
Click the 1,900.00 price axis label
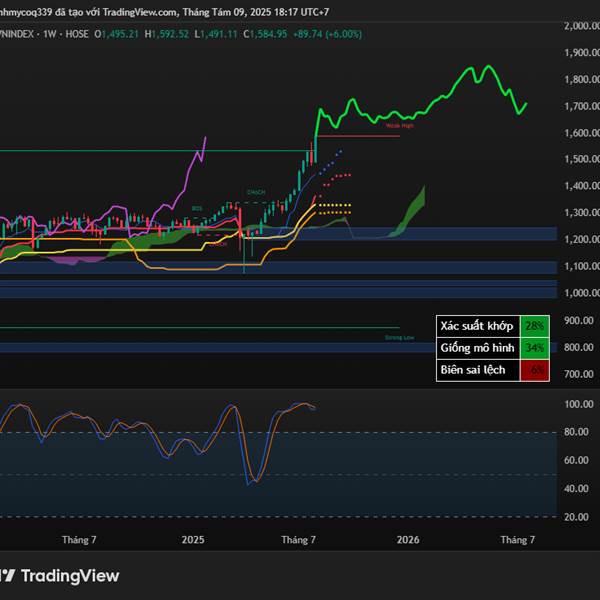click(582, 52)
